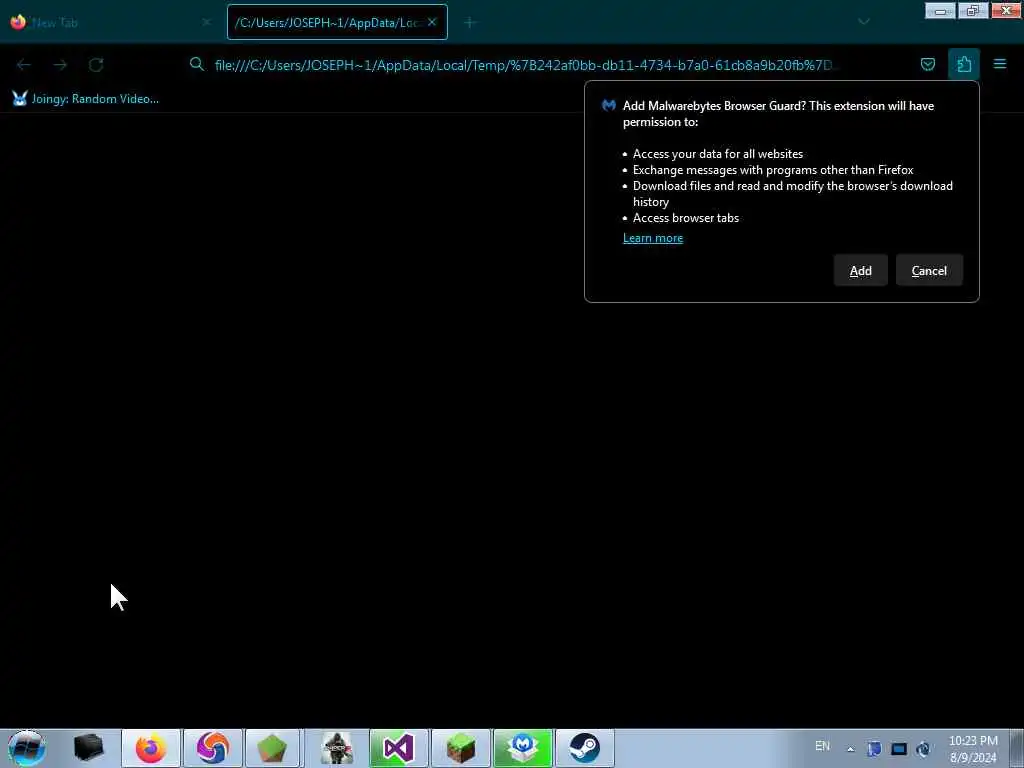Go back to previous page
Screen dimensions: 1024x768
pyautogui.click(x=24, y=65)
